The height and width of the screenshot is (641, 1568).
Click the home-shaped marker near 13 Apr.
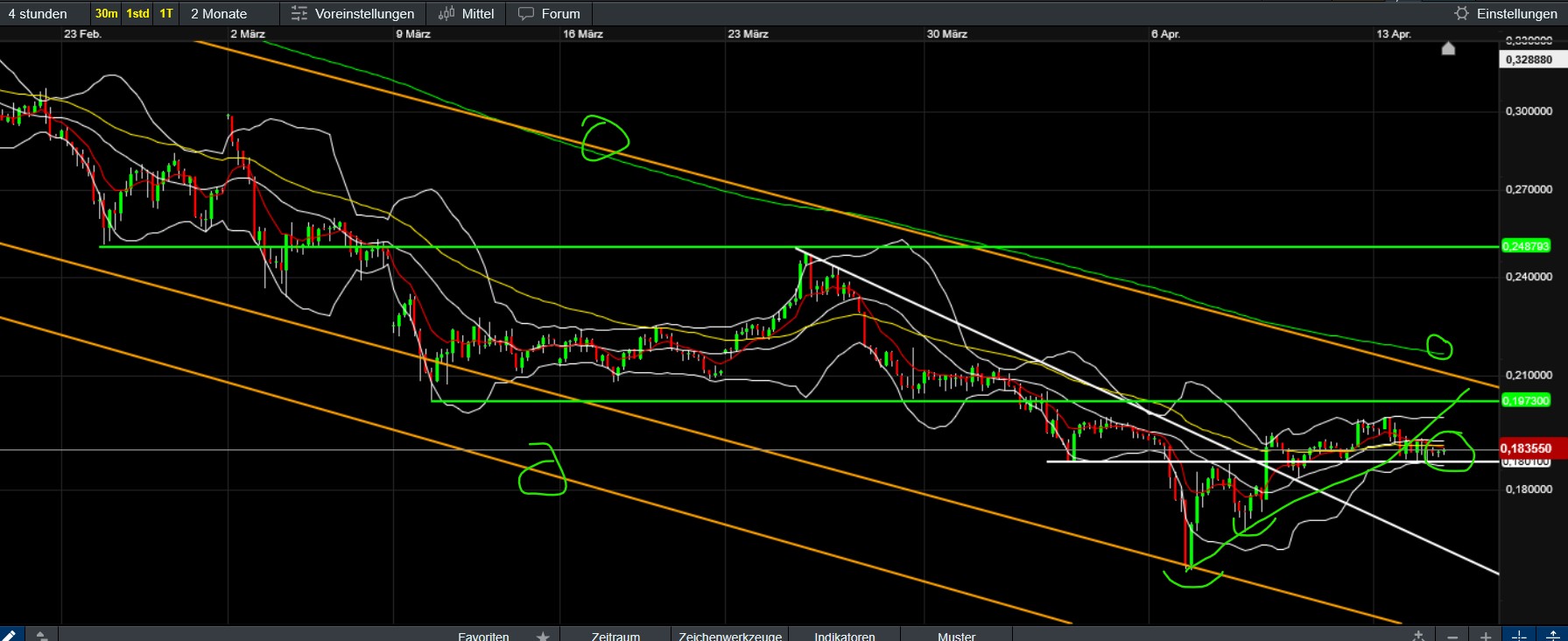pos(1448,48)
